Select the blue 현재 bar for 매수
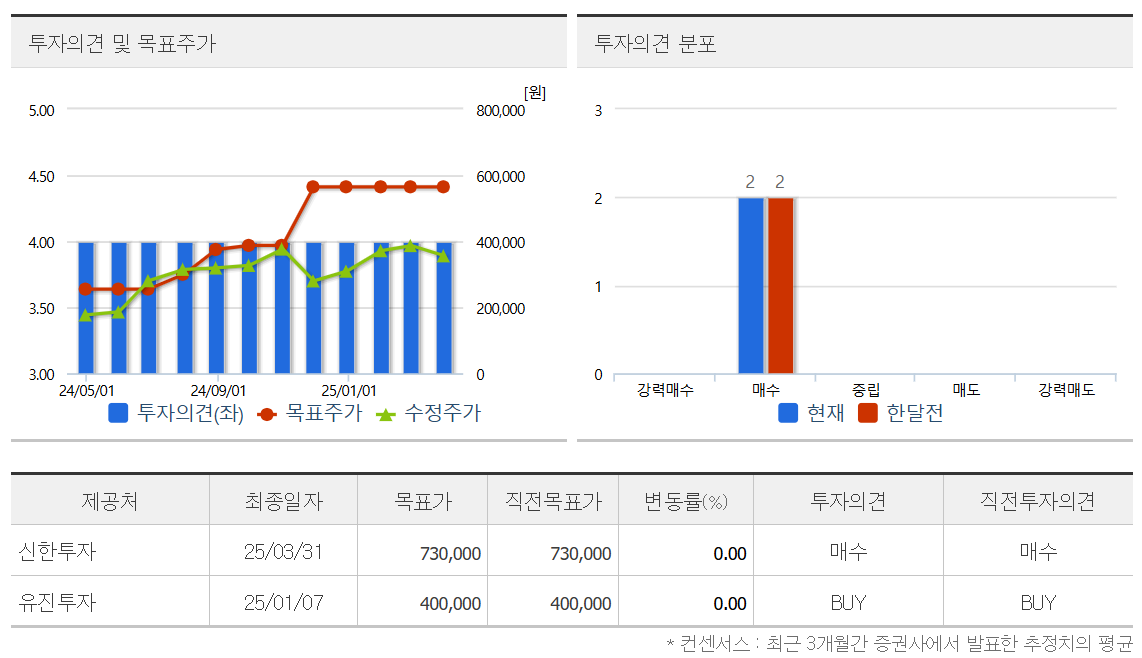 point(751,286)
